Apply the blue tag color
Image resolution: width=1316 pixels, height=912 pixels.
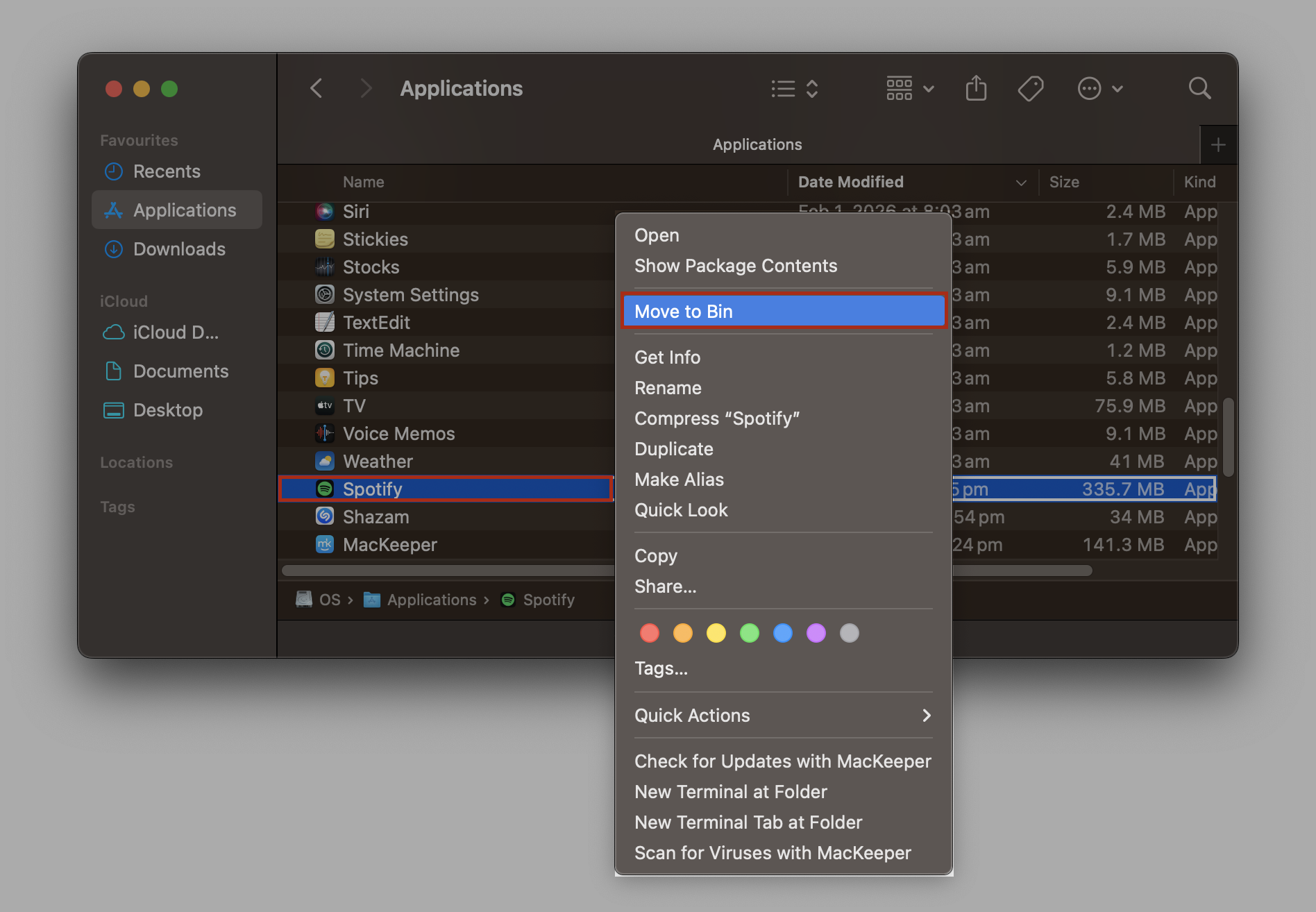783,633
